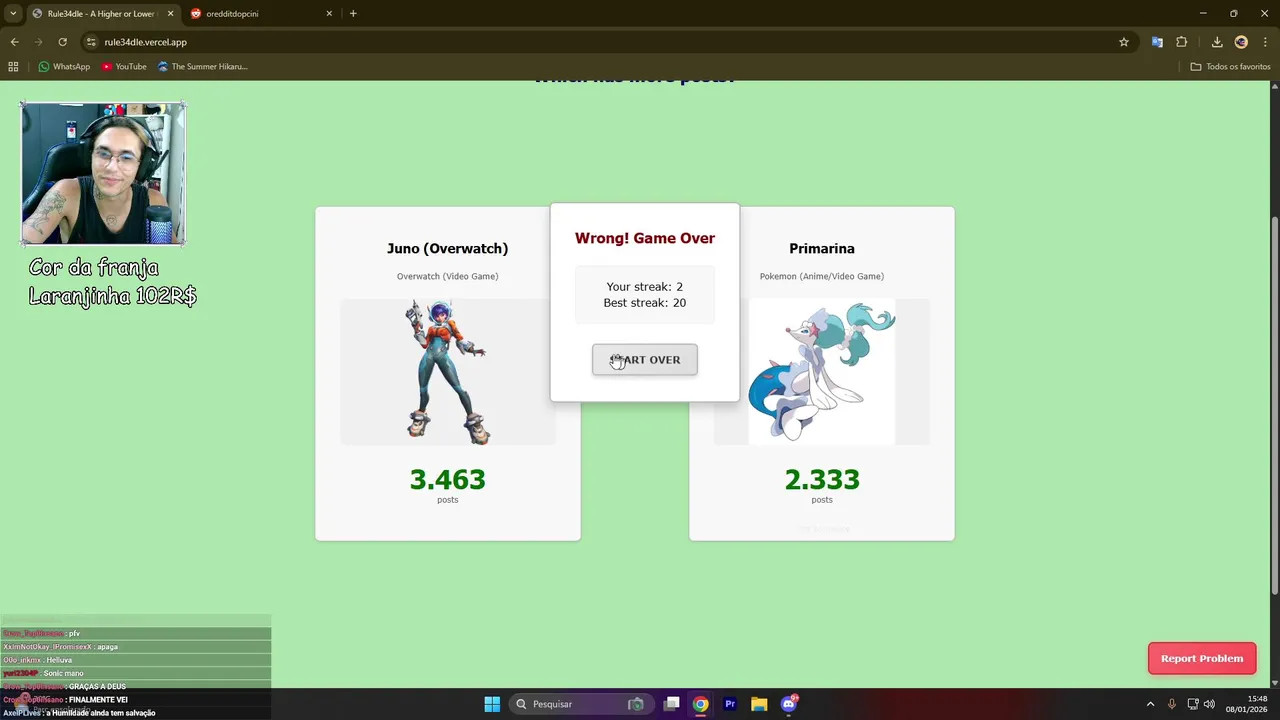Open the tab search dropdown

(x=13, y=14)
